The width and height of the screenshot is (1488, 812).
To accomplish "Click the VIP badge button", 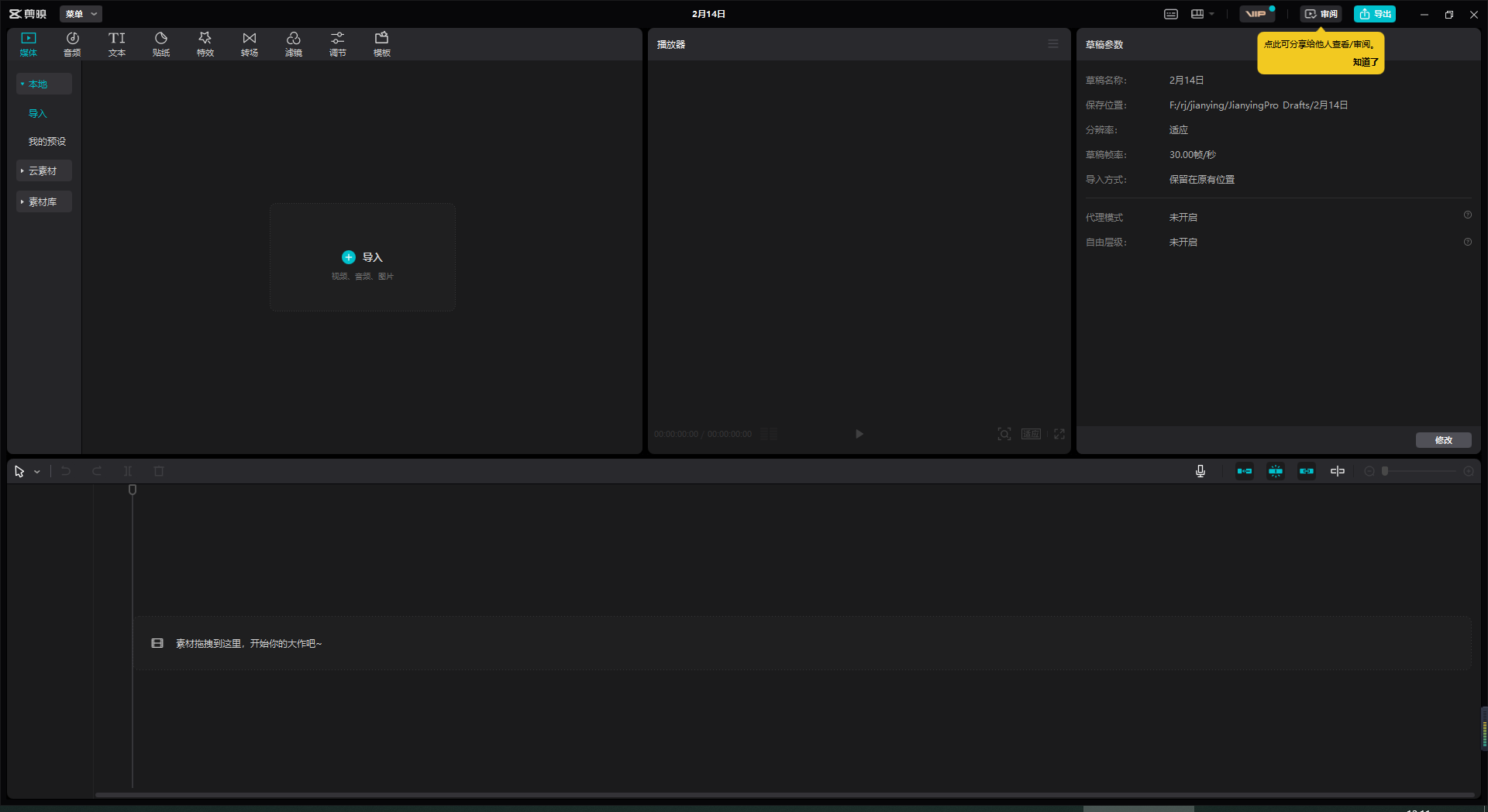I will click(1257, 14).
